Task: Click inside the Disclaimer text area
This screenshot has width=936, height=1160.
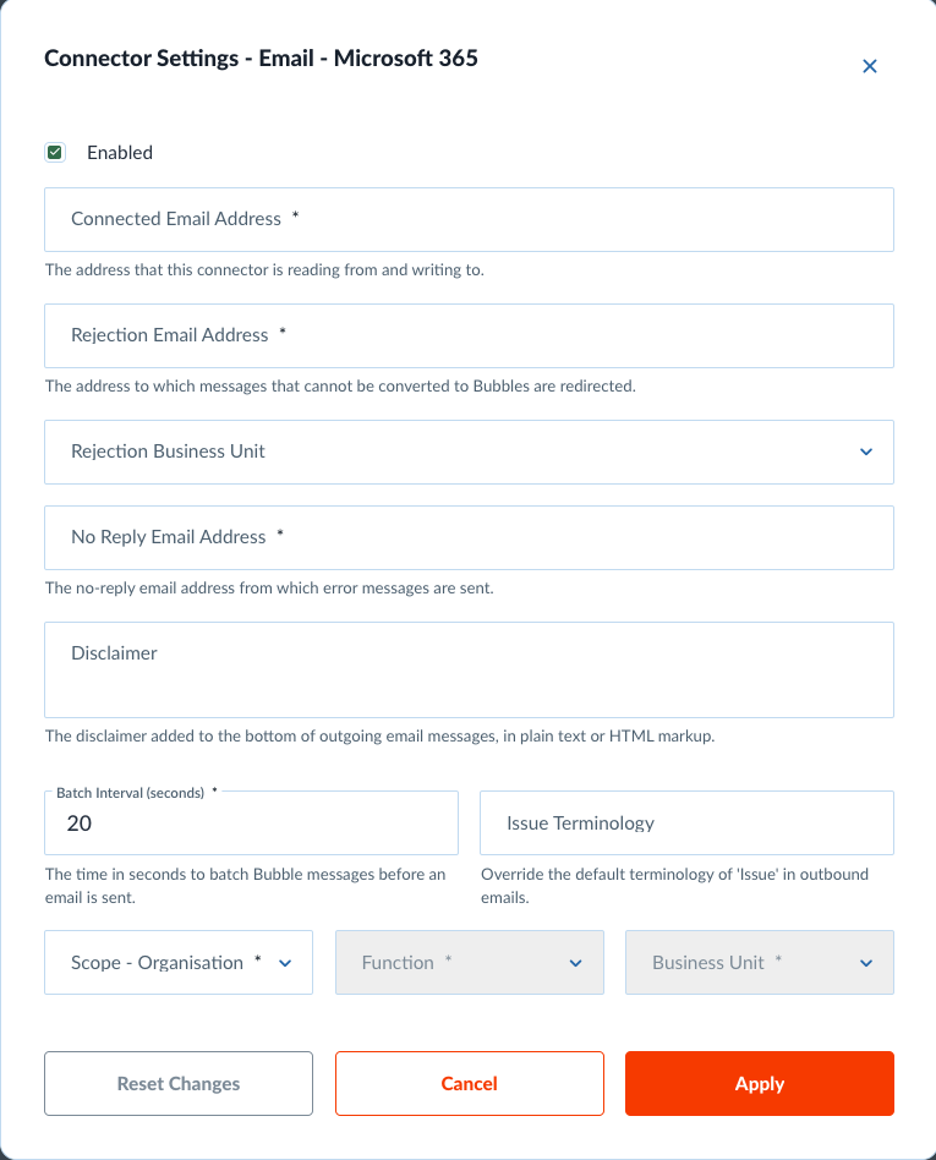Action: (x=468, y=669)
